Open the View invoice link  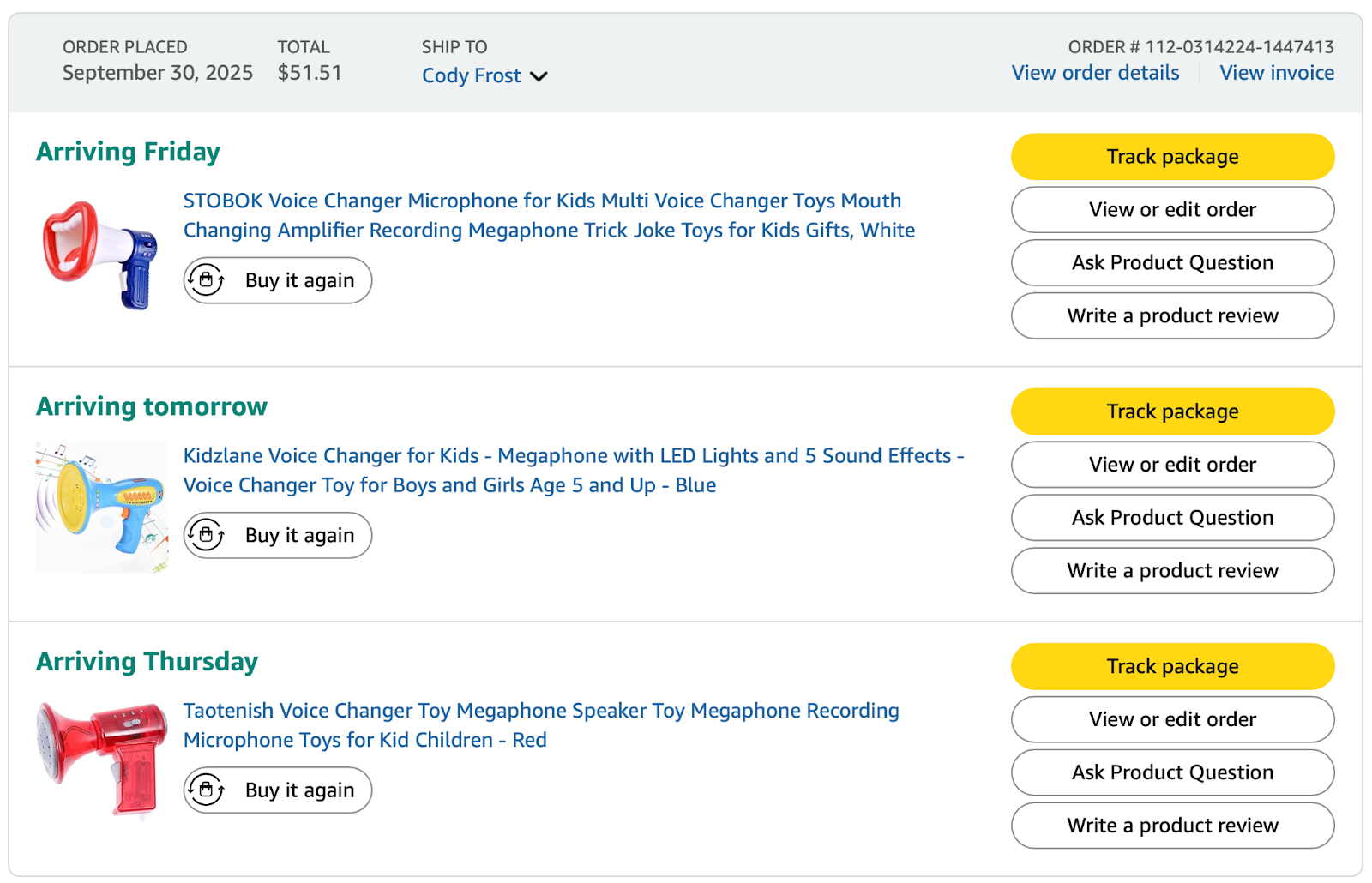(1276, 73)
